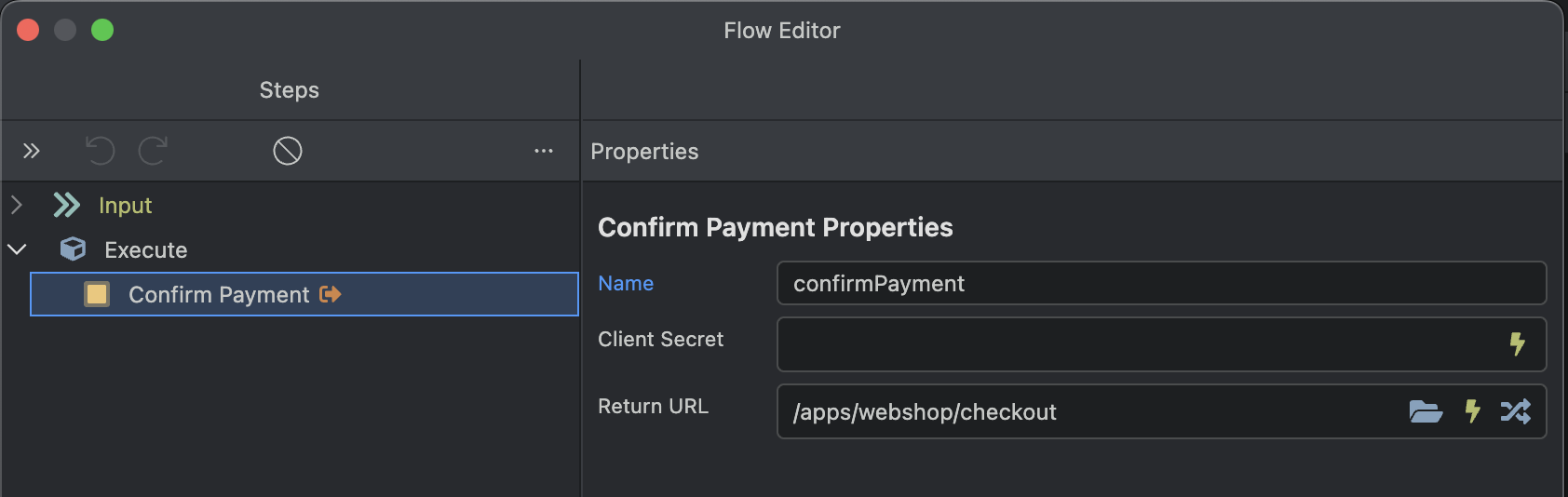Click the Name property label link
The height and width of the screenshot is (497, 1568).
click(626, 283)
